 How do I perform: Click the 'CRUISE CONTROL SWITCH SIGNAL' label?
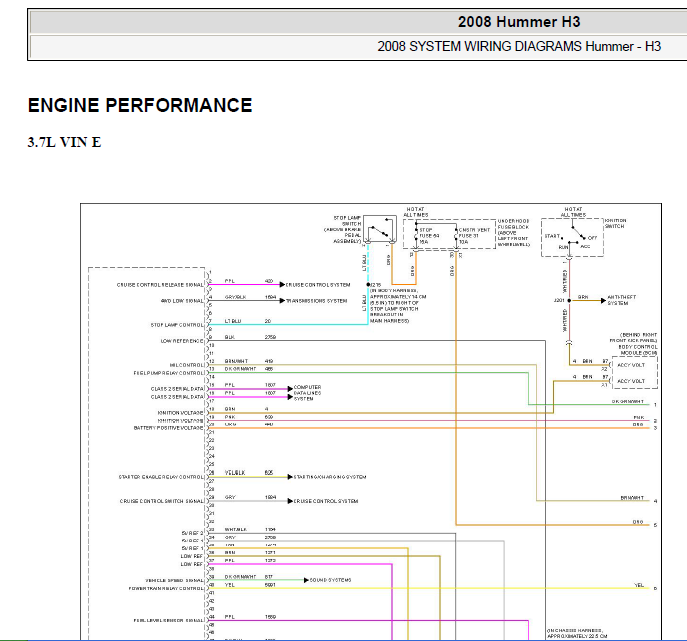pyautogui.click(x=162, y=501)
